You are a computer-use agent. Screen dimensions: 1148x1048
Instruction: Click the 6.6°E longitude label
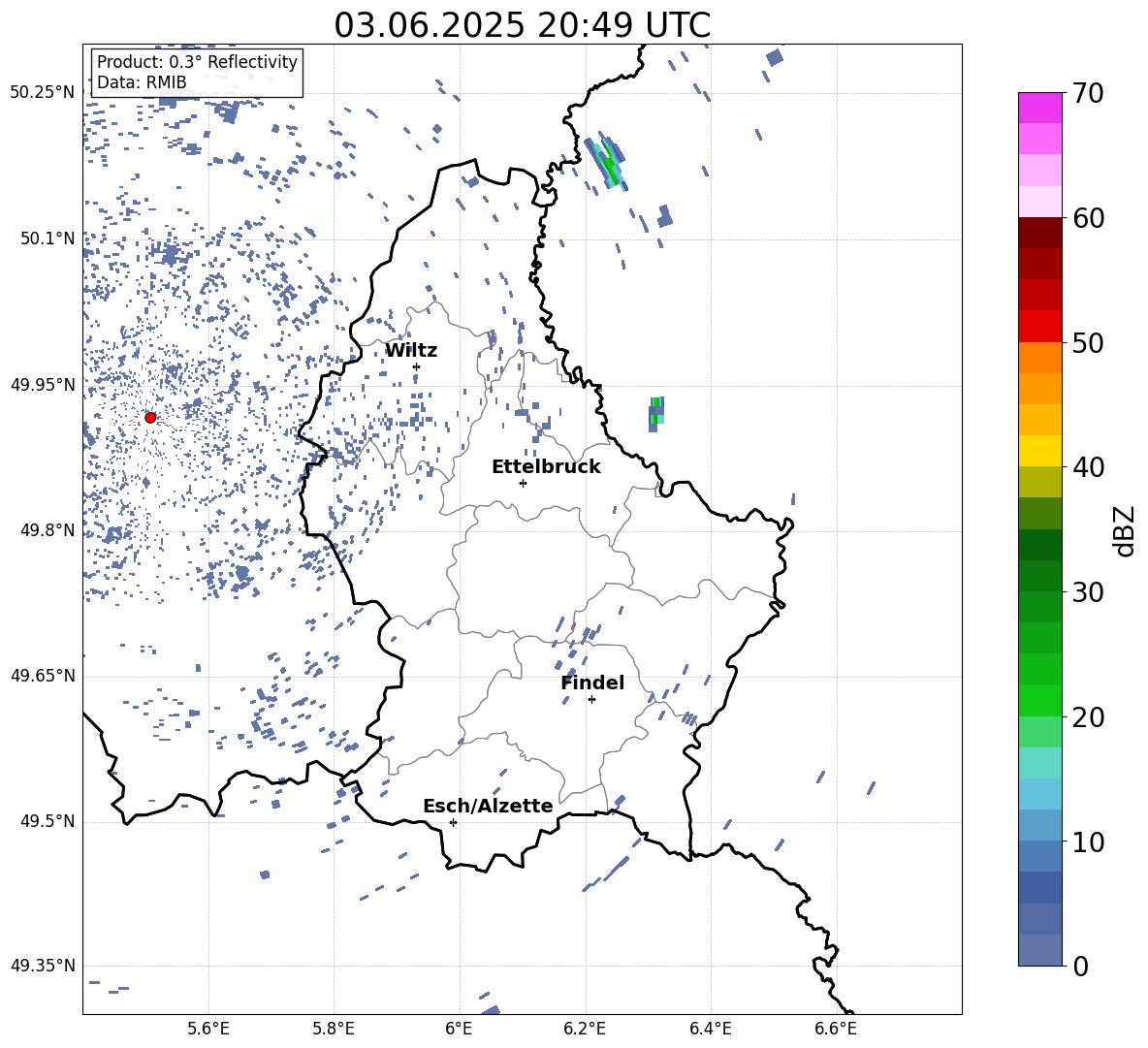pyautogui.click(x=836, y=1029)
